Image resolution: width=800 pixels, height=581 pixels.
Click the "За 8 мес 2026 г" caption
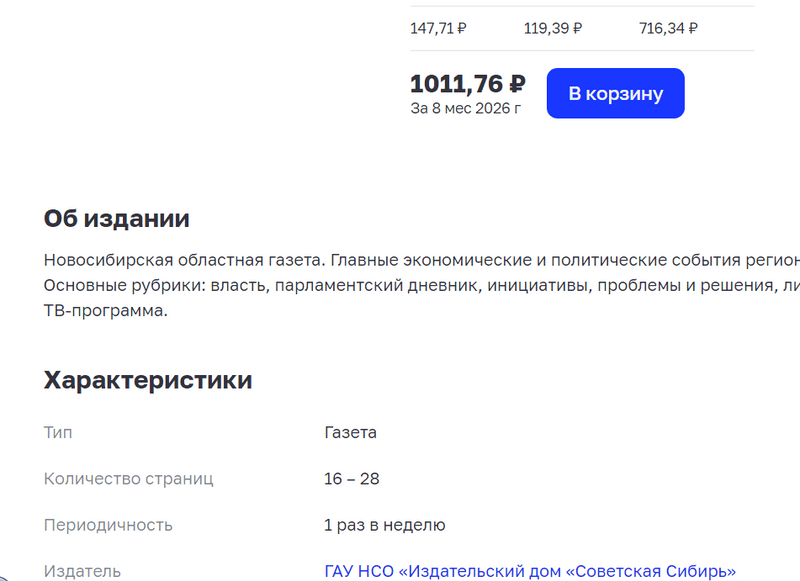coord(465,108)
